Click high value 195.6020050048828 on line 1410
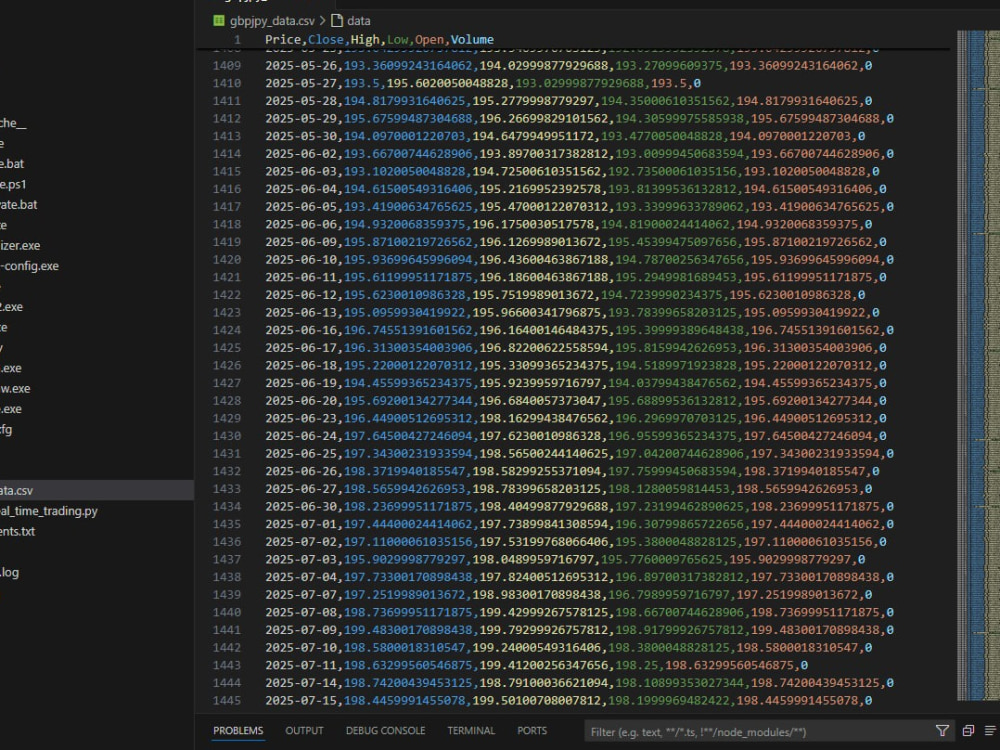This screenshot has height=750, width=1000. [447, 83]
